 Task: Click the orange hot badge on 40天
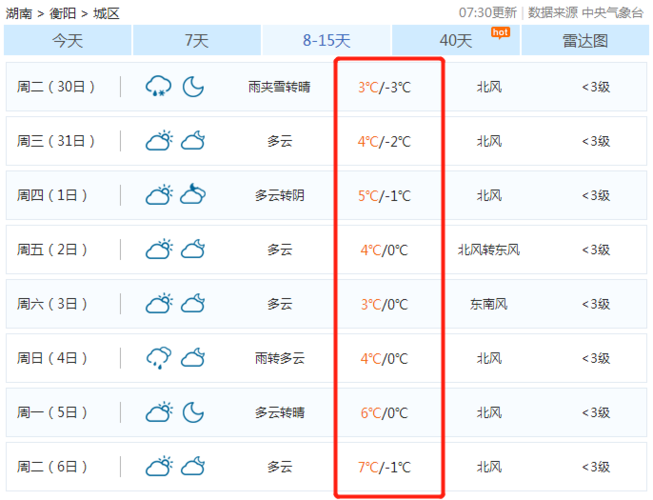coord(500,33)
